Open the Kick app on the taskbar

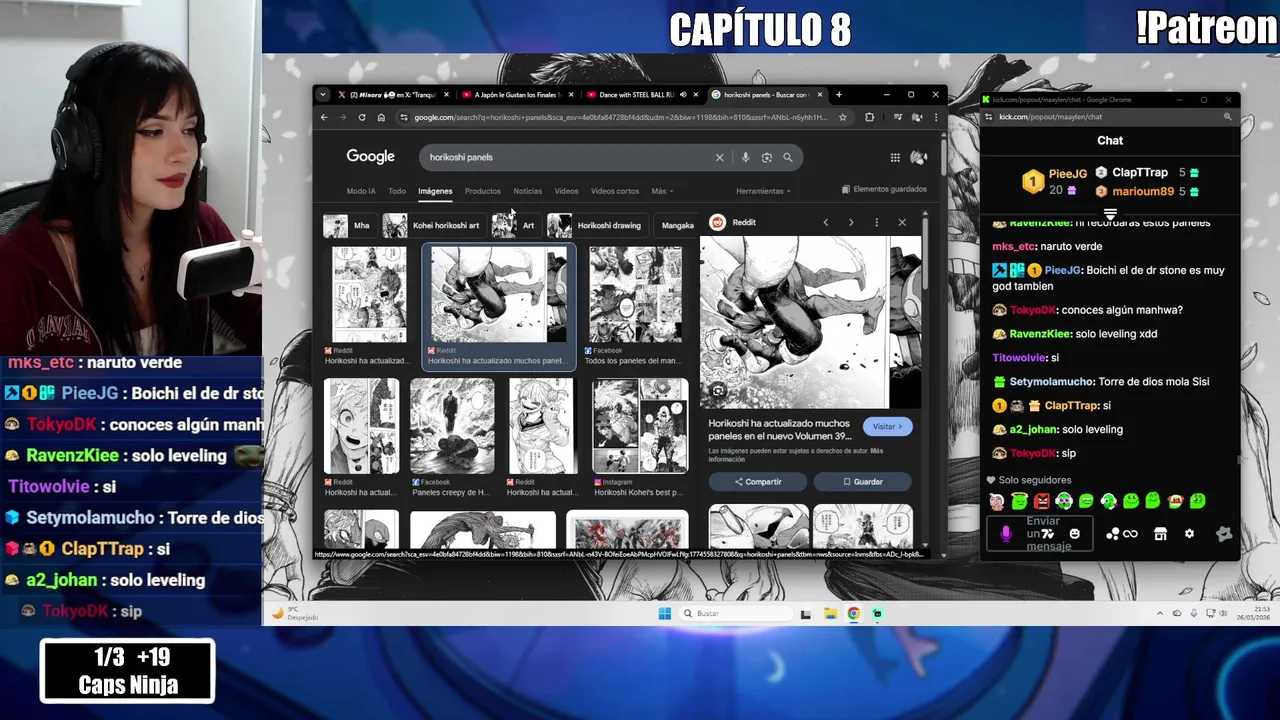(877, 614)
